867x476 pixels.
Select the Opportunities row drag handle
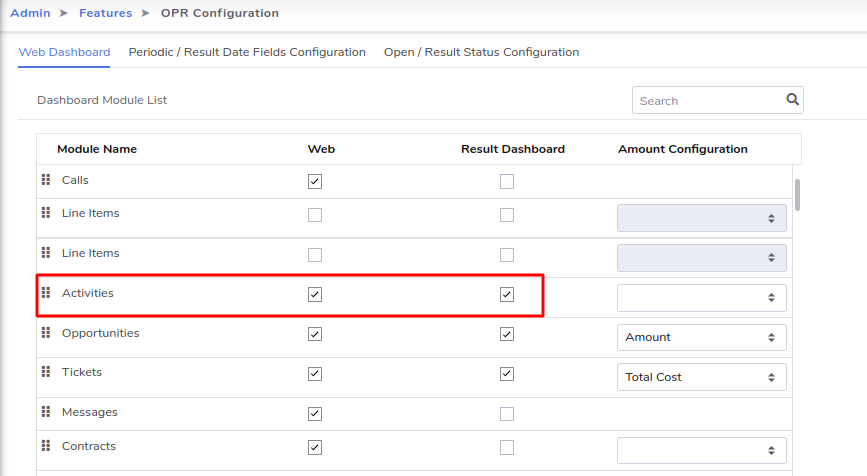[46, 333]
